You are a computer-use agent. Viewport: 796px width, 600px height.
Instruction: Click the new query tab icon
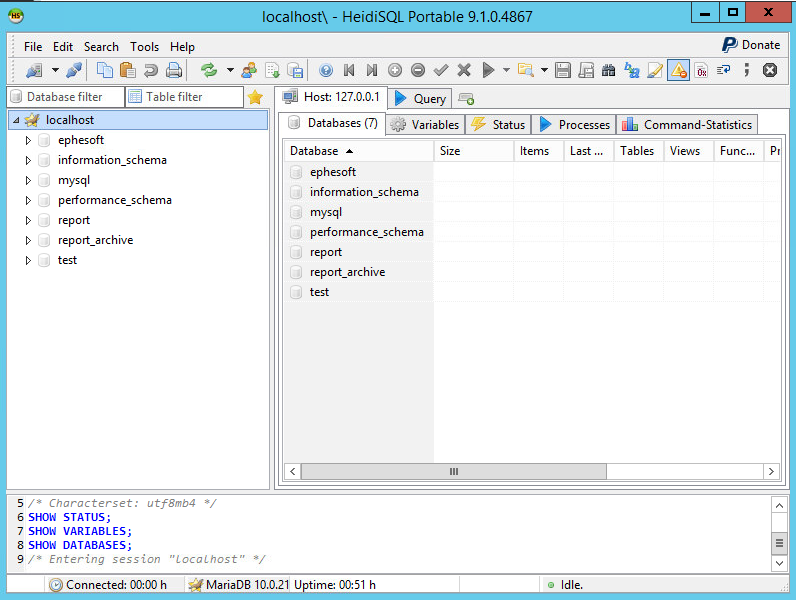click(x=466, y=98)
